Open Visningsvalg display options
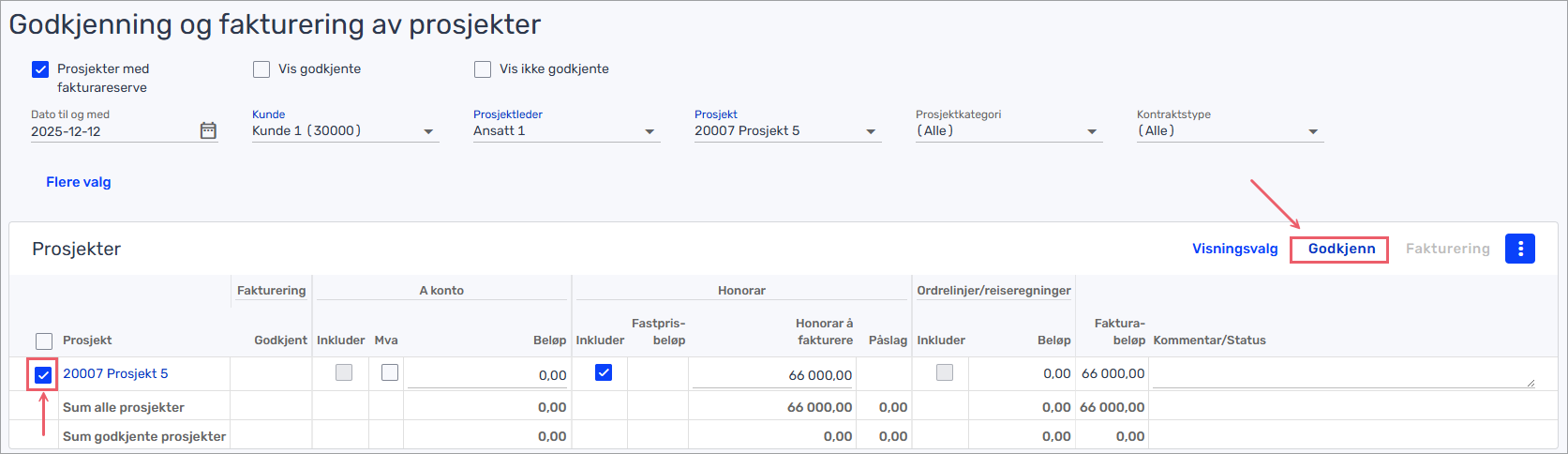 (1234, 249)
